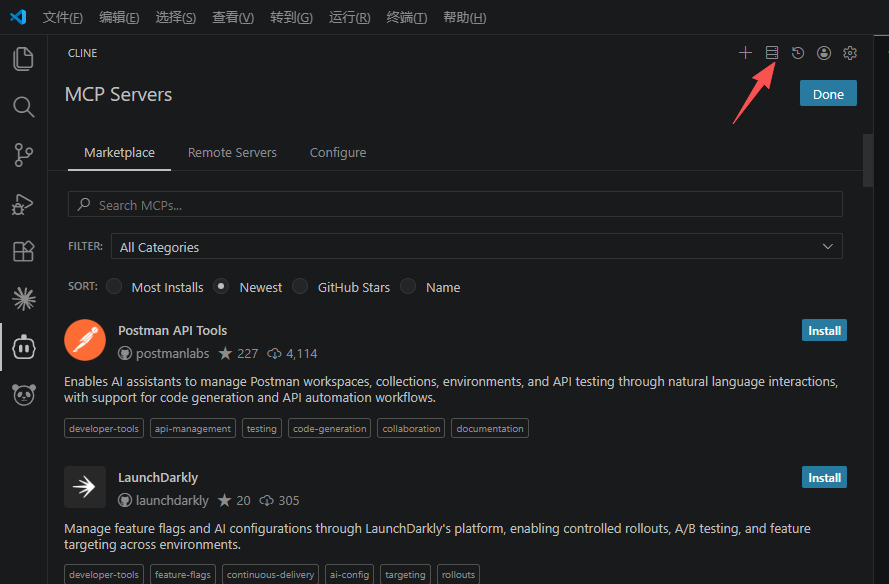Install Postman API Tools server
This screenshot has height=584, width=889.
click(x=824, y=331)
